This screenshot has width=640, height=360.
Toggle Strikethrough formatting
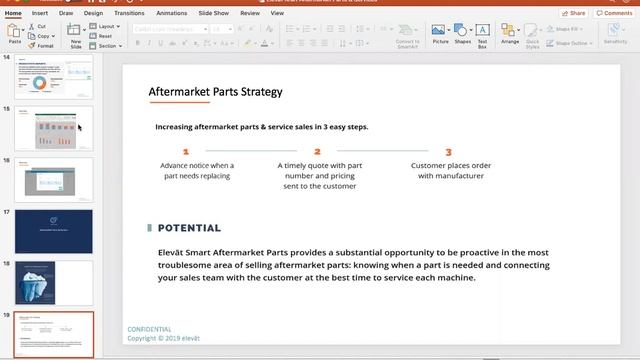(173, 43)
